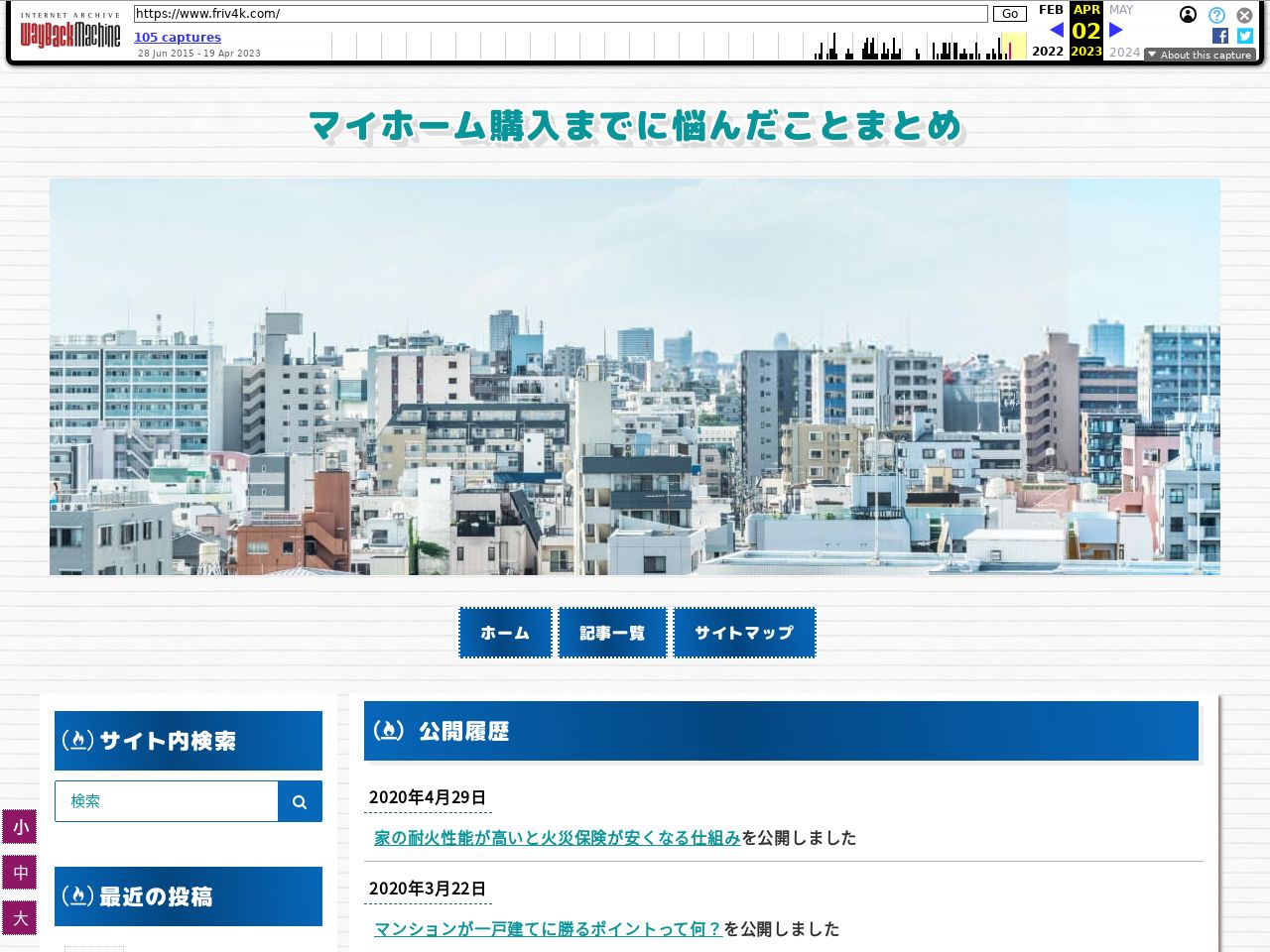This screenshot has width=1270, height=952.
Task: Close the Wayback toolbar
Action: (1244, 15)
